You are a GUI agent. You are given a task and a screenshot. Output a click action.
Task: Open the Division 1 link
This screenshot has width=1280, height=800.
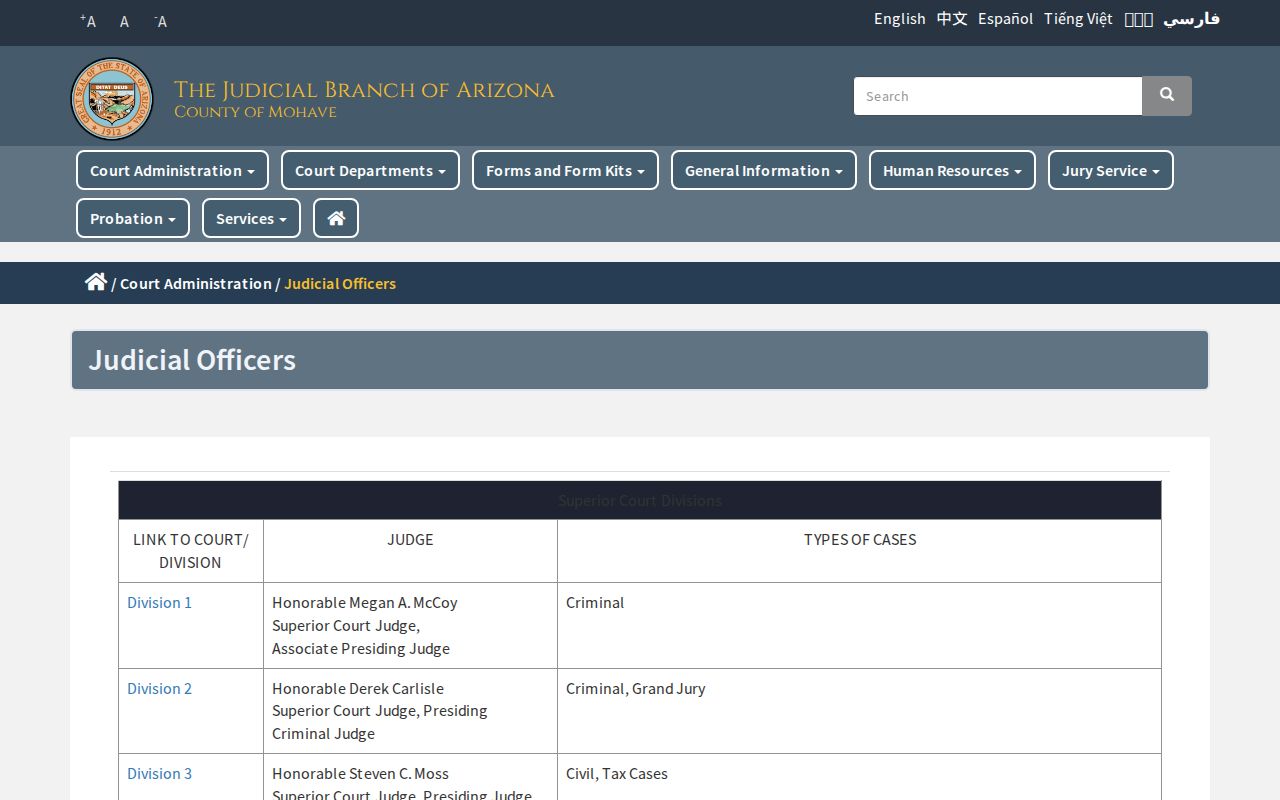click(159, 602)
